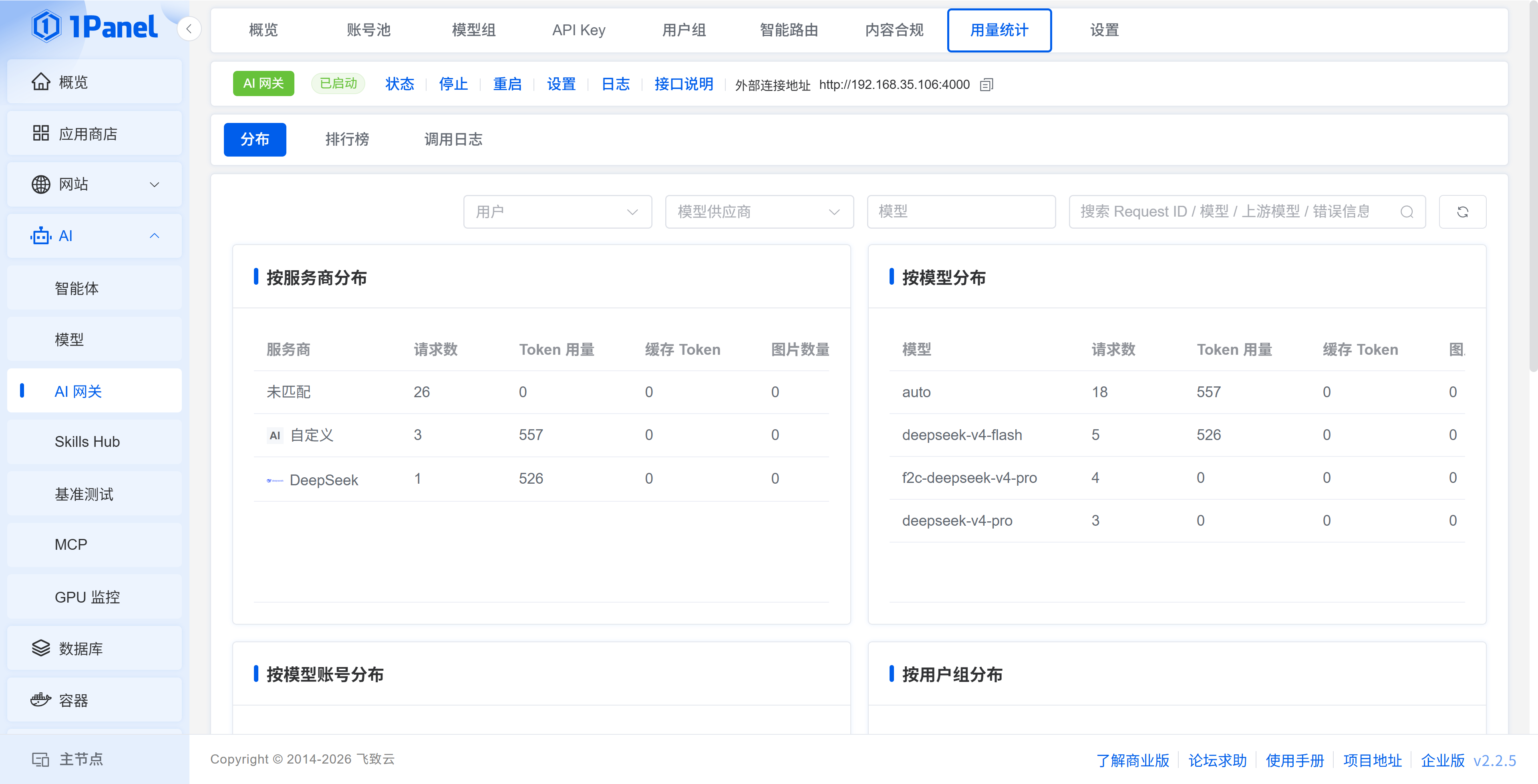Click the f2c-deepseek-v4-pro model row
1538x784 pixels.
click(1177, 478)
